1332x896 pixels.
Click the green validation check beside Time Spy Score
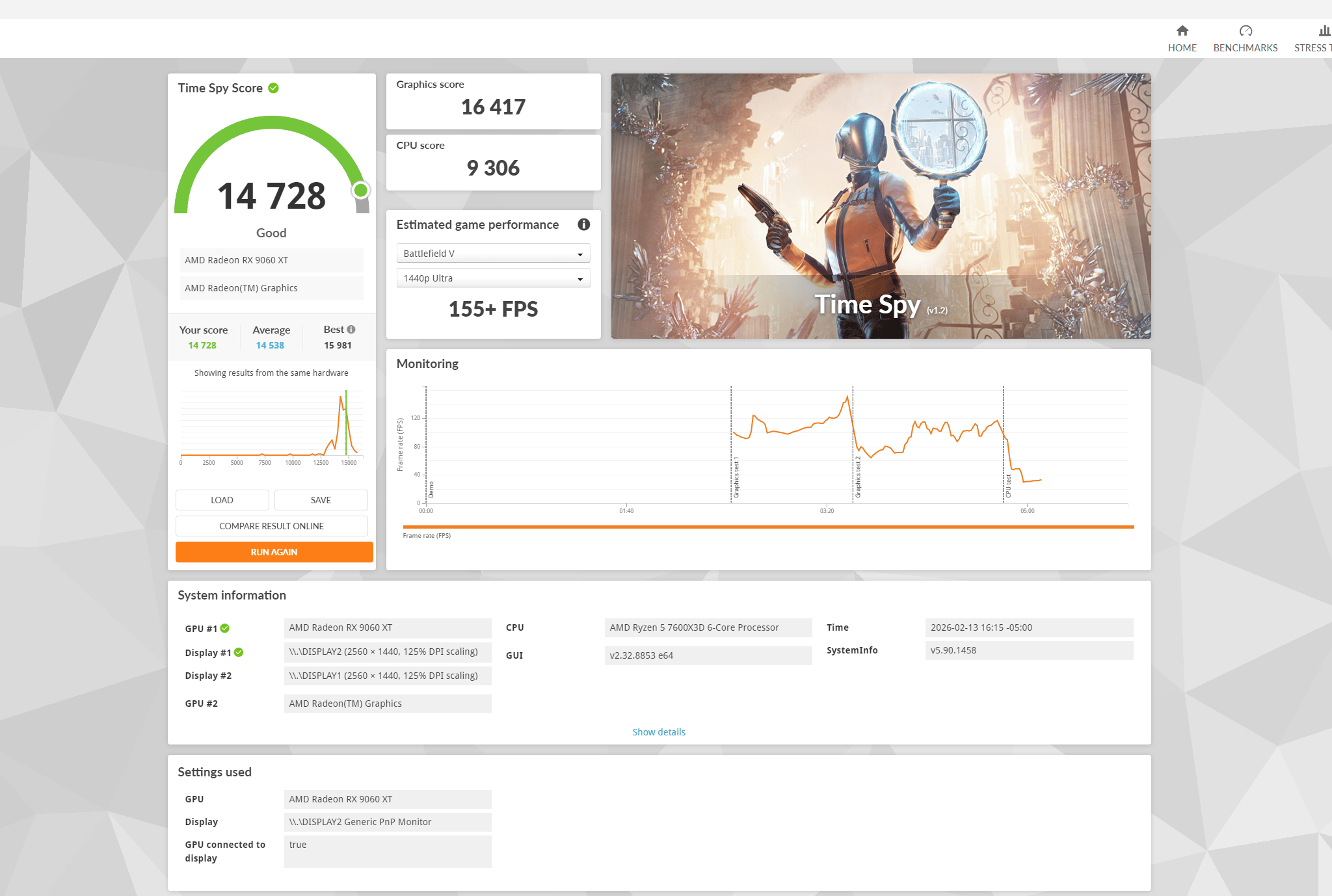[x=274, y=88]
